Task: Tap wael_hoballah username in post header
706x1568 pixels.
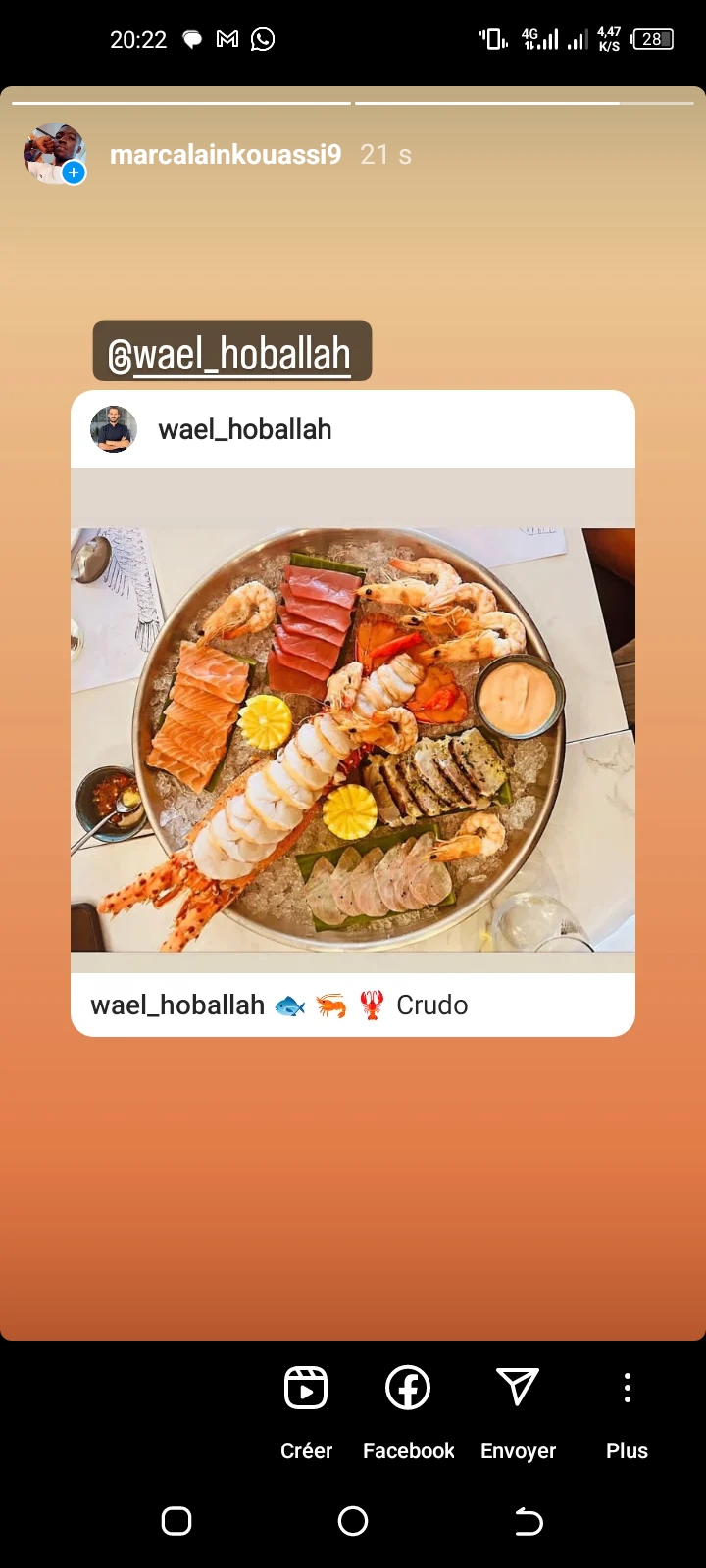Action: (245, 429)
